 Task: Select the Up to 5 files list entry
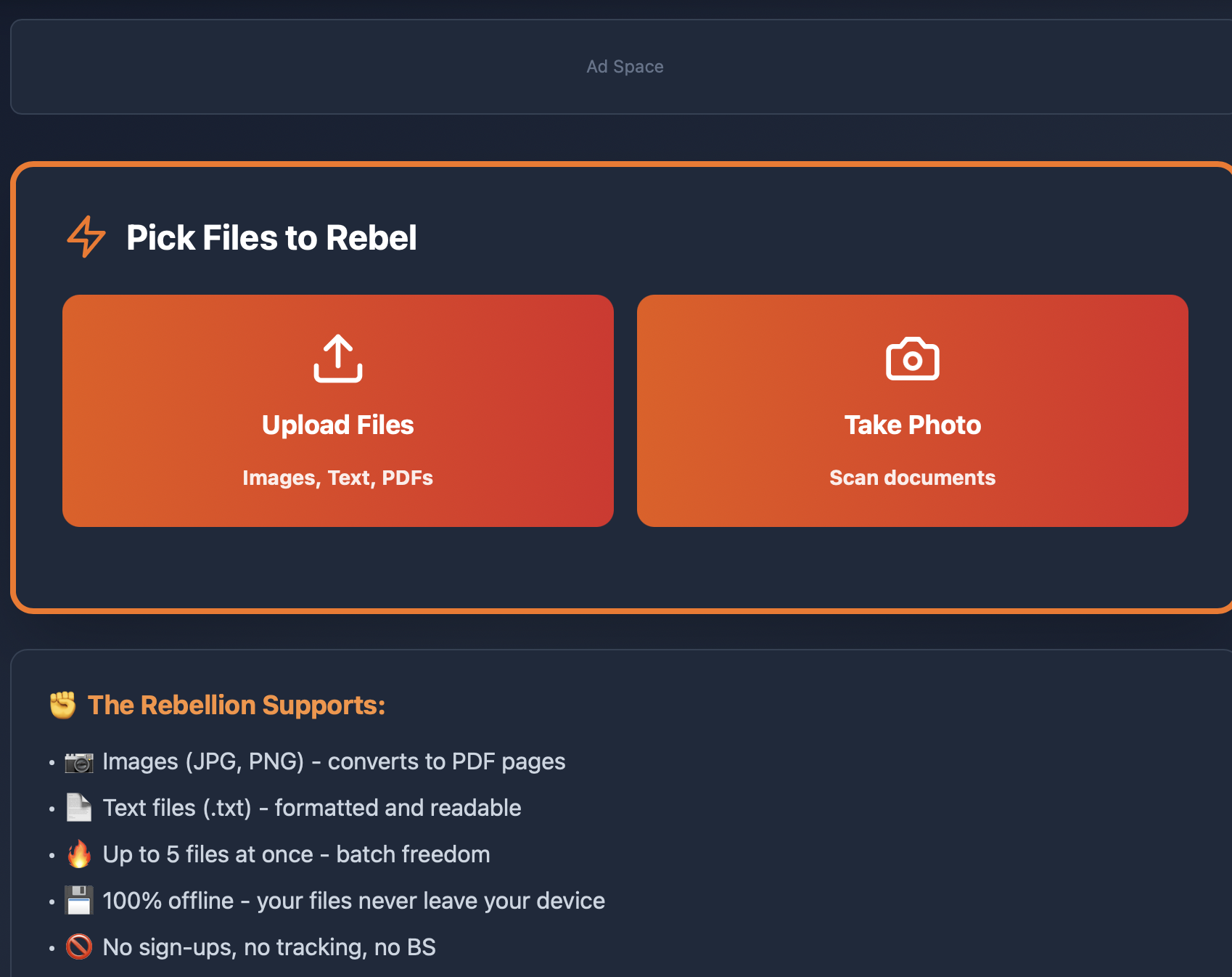point(296,854)
